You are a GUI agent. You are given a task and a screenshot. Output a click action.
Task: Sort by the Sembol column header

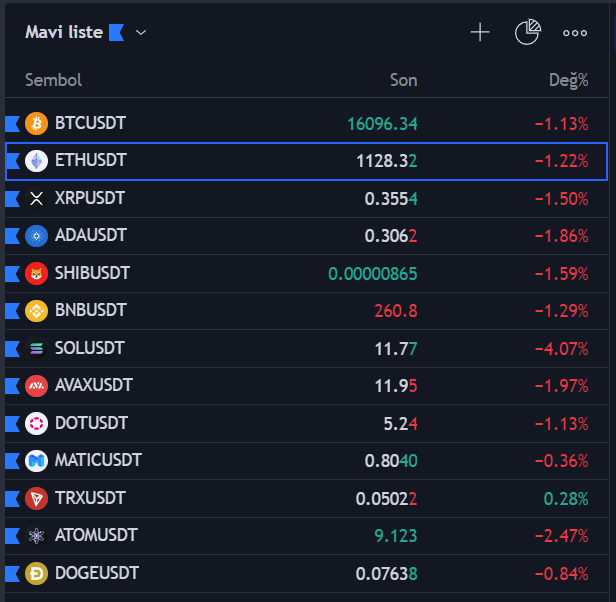point(53,80)
